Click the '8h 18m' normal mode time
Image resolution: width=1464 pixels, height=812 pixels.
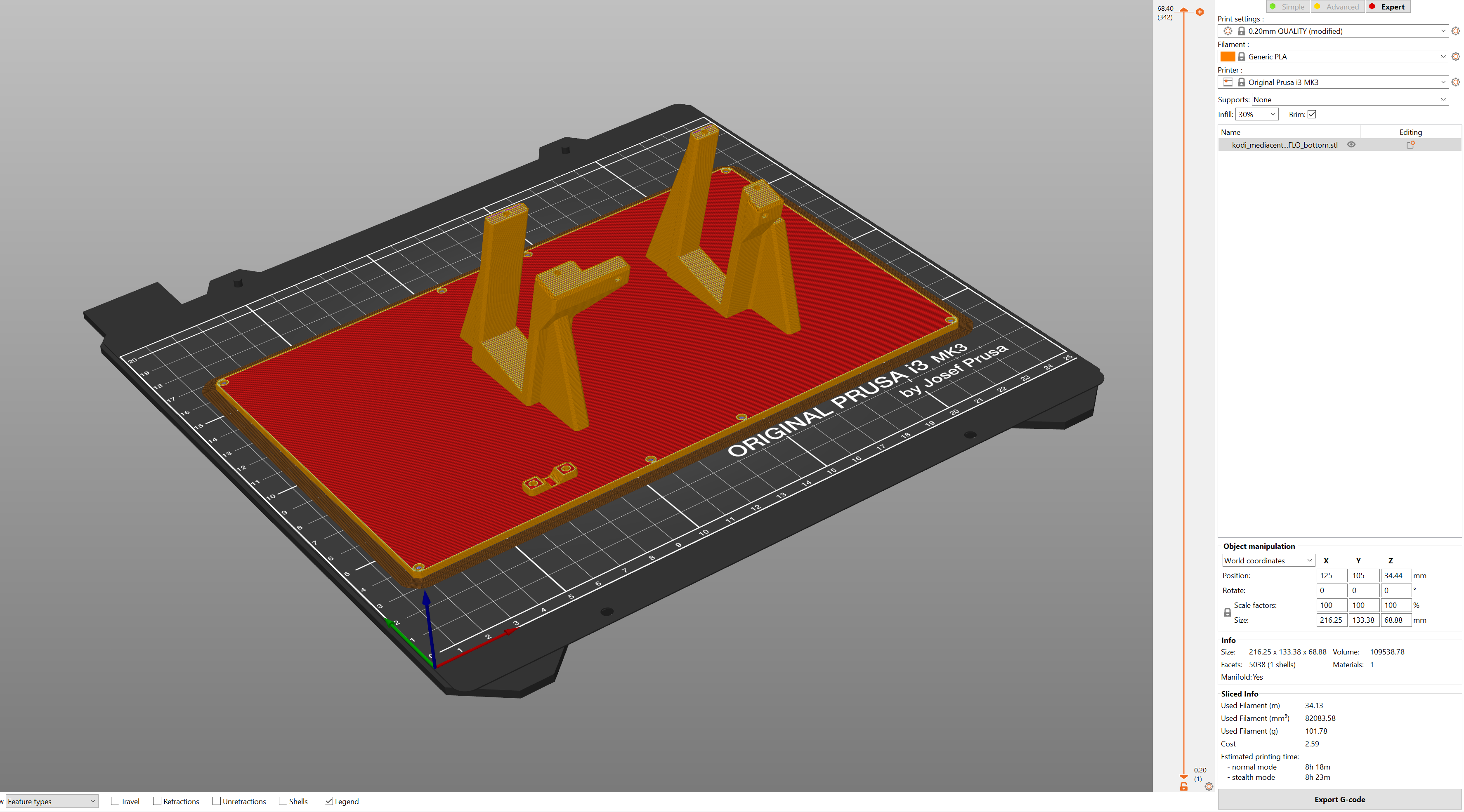pyautogui.click(x=1318, y=767)
